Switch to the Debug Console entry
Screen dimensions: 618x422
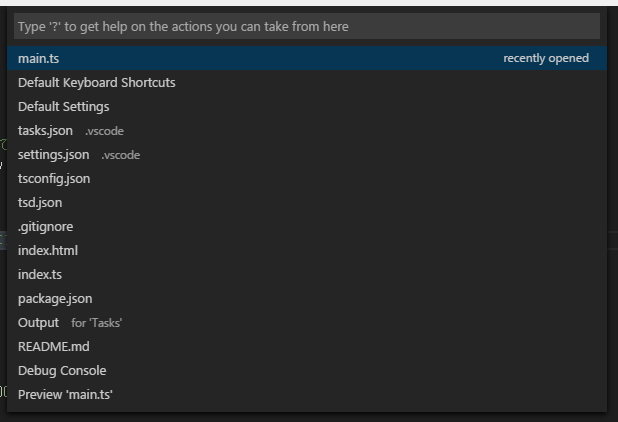click(307, 371)
